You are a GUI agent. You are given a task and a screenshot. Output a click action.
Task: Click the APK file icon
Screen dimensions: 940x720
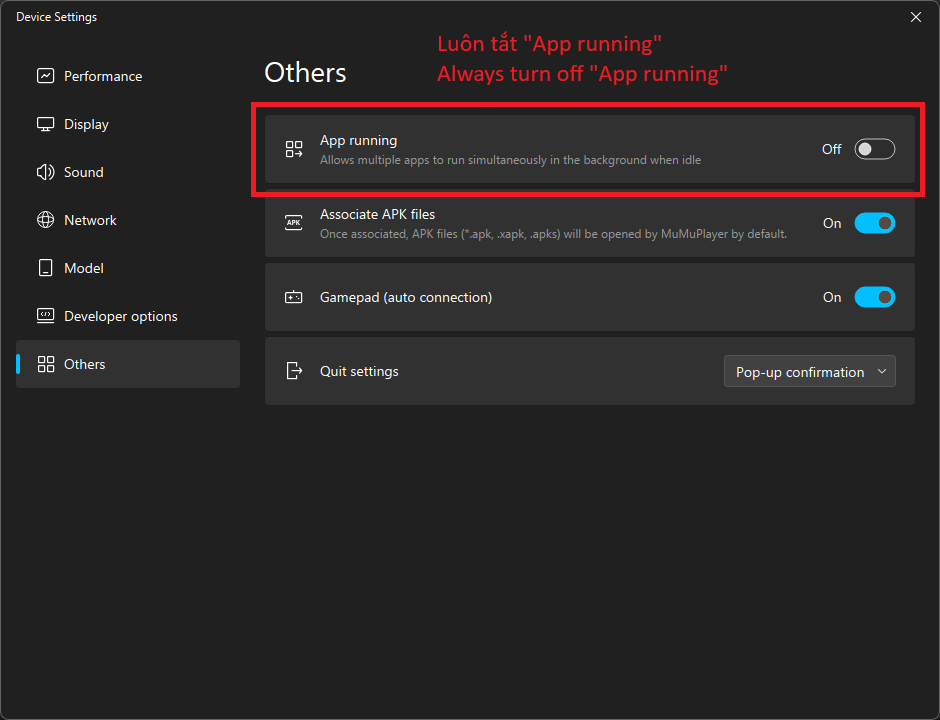294,223
